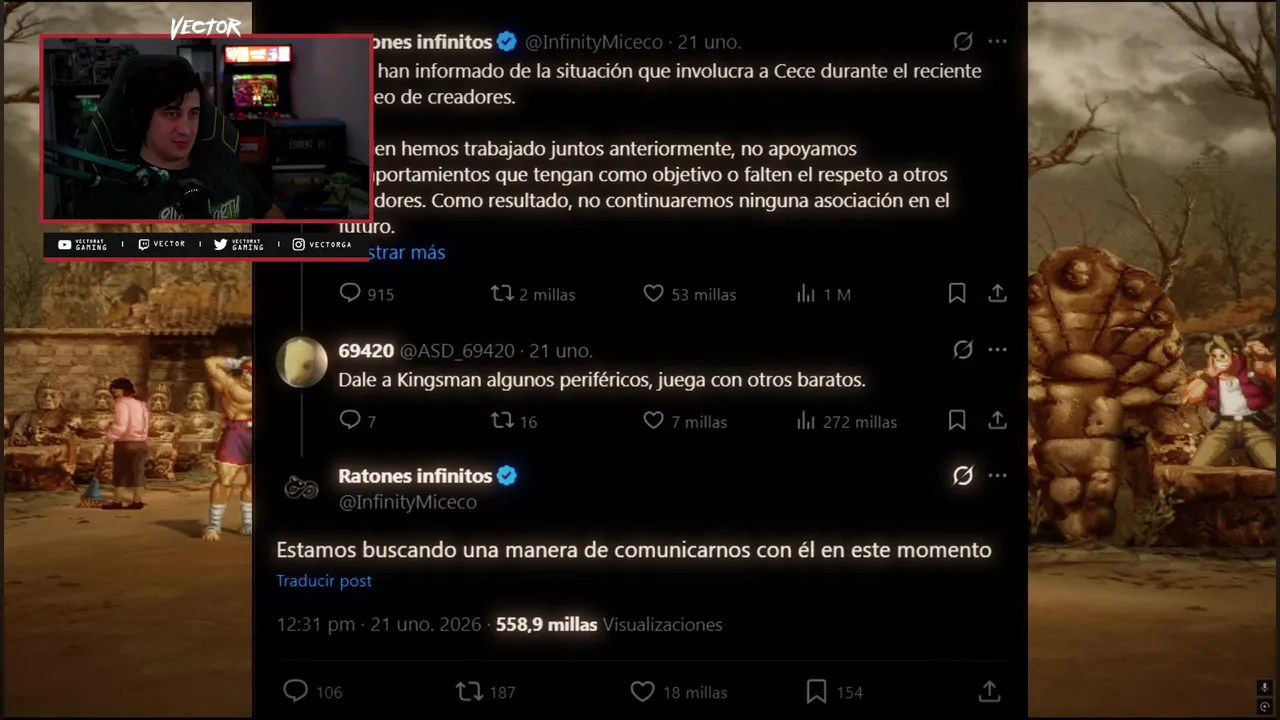Bookmark the 69420 reply
The height and width of the screenshot is (720, 1280).
957,421
